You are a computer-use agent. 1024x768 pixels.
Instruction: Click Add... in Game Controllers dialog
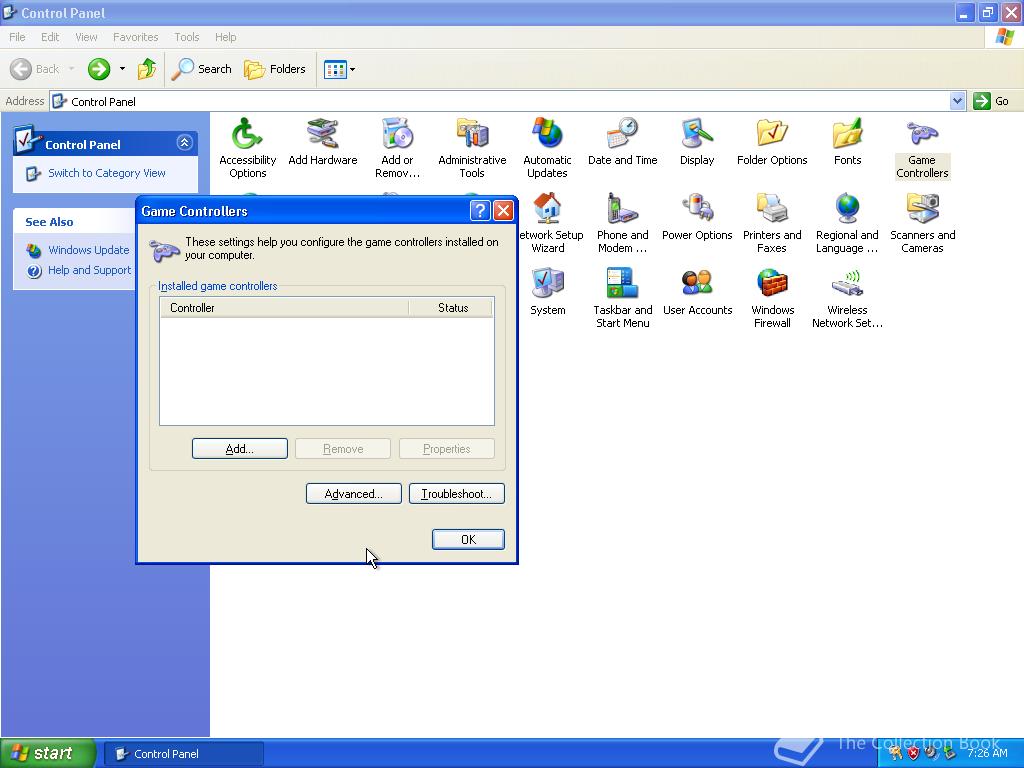coord(240,449)
